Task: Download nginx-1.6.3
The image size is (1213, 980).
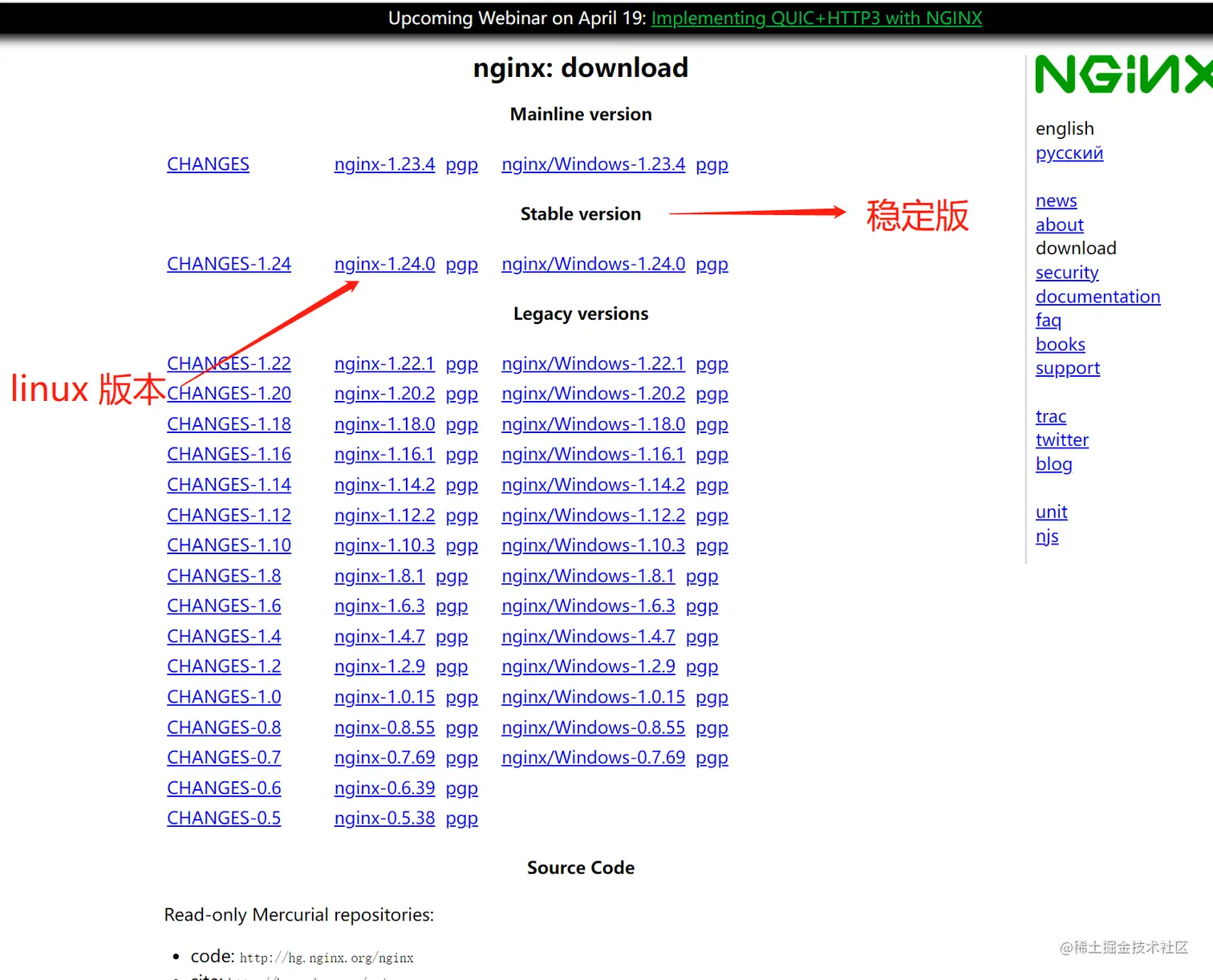Action: [379, 605]
